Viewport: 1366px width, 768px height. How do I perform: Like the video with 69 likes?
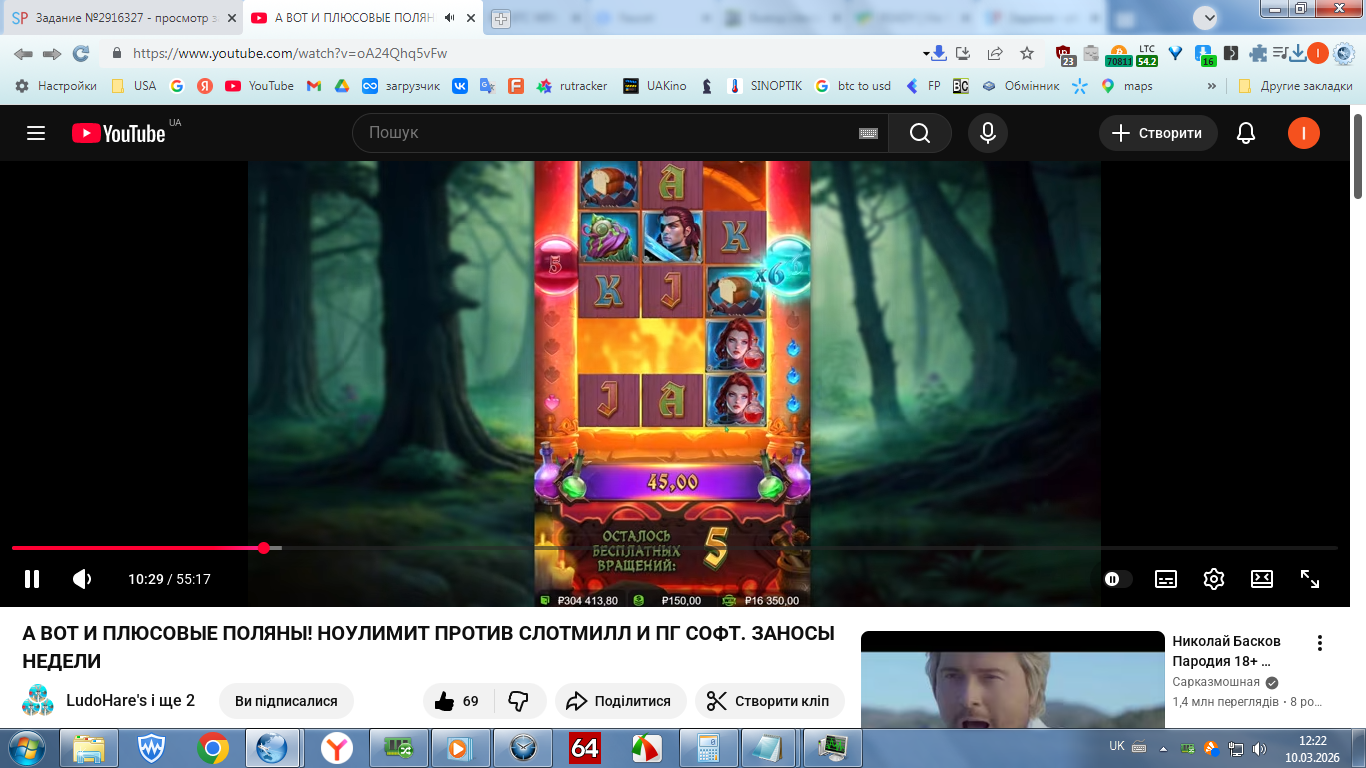[457, 701]
